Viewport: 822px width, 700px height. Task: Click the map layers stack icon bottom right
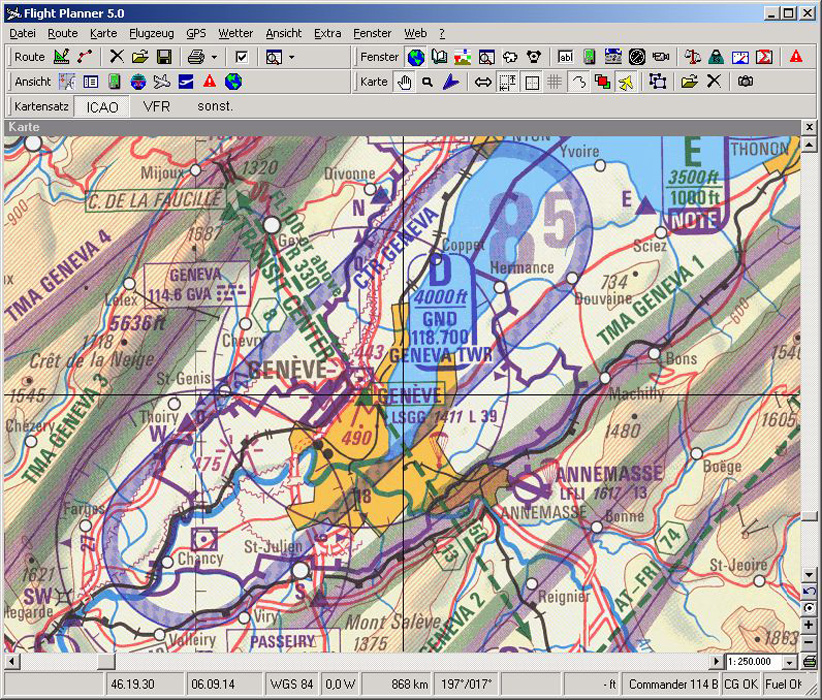click(808, 661)
